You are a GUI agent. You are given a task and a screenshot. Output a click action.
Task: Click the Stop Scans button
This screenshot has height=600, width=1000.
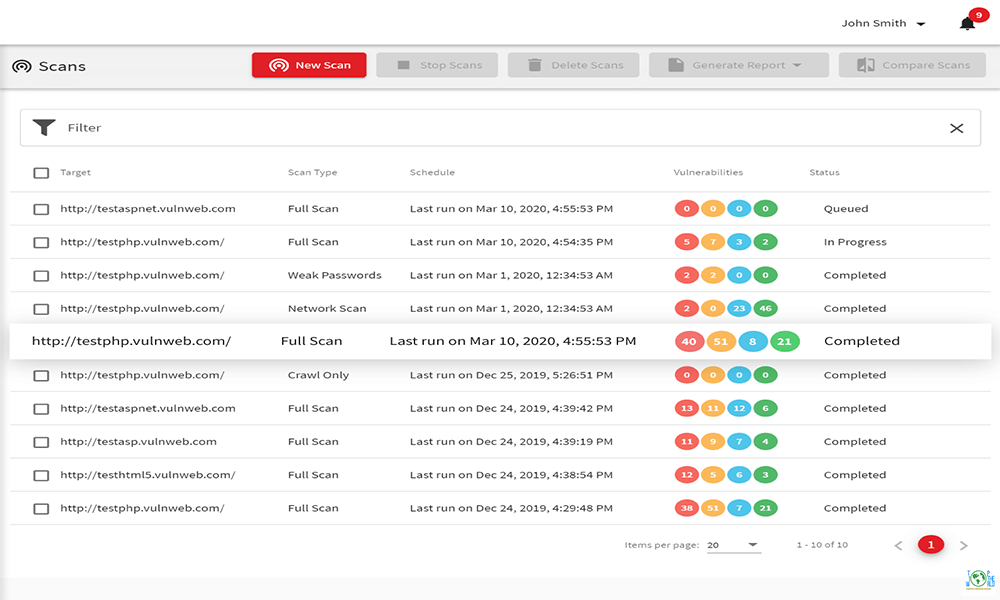(x=437, y=65)
